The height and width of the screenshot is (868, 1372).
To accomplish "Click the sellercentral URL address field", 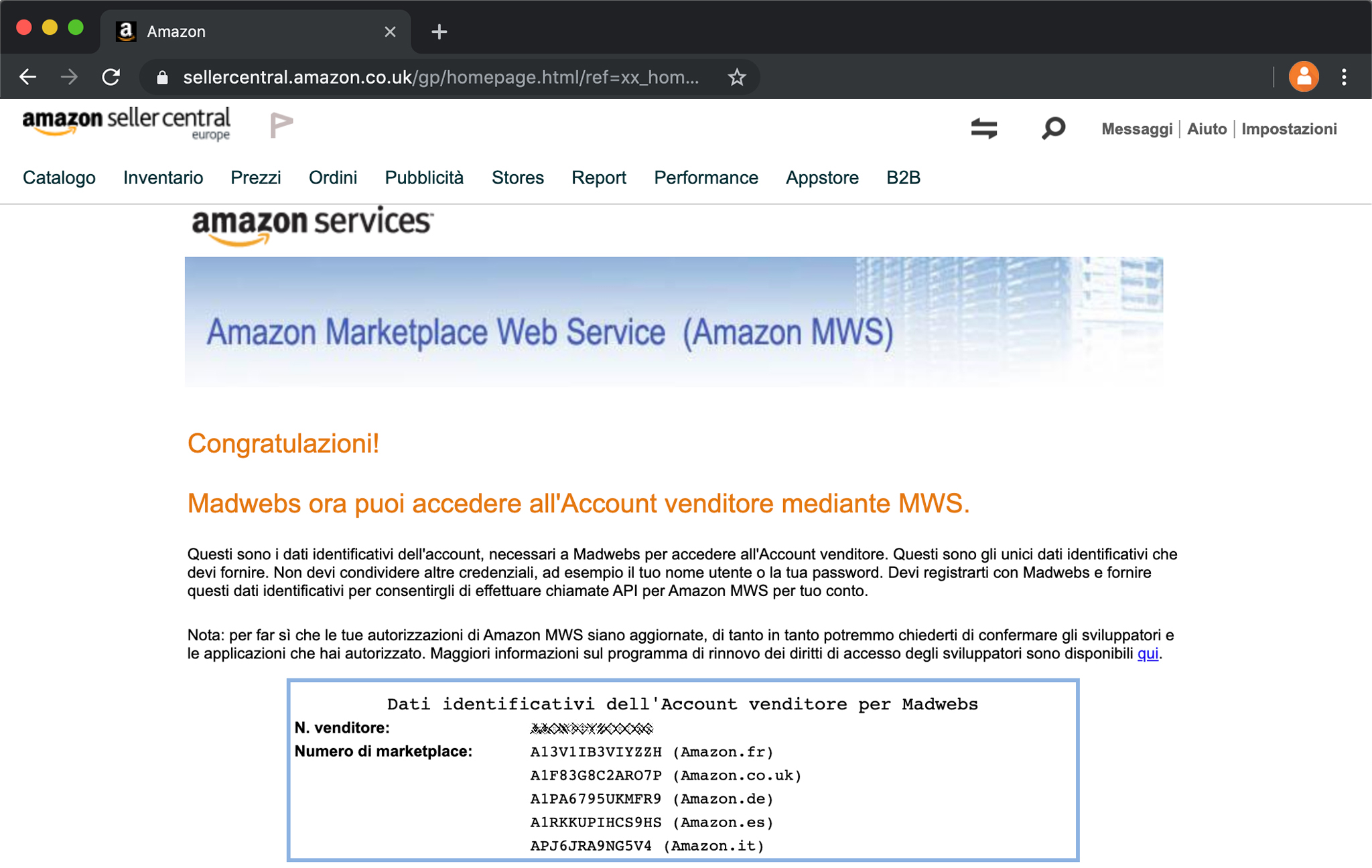I will (x=440, y=78).
